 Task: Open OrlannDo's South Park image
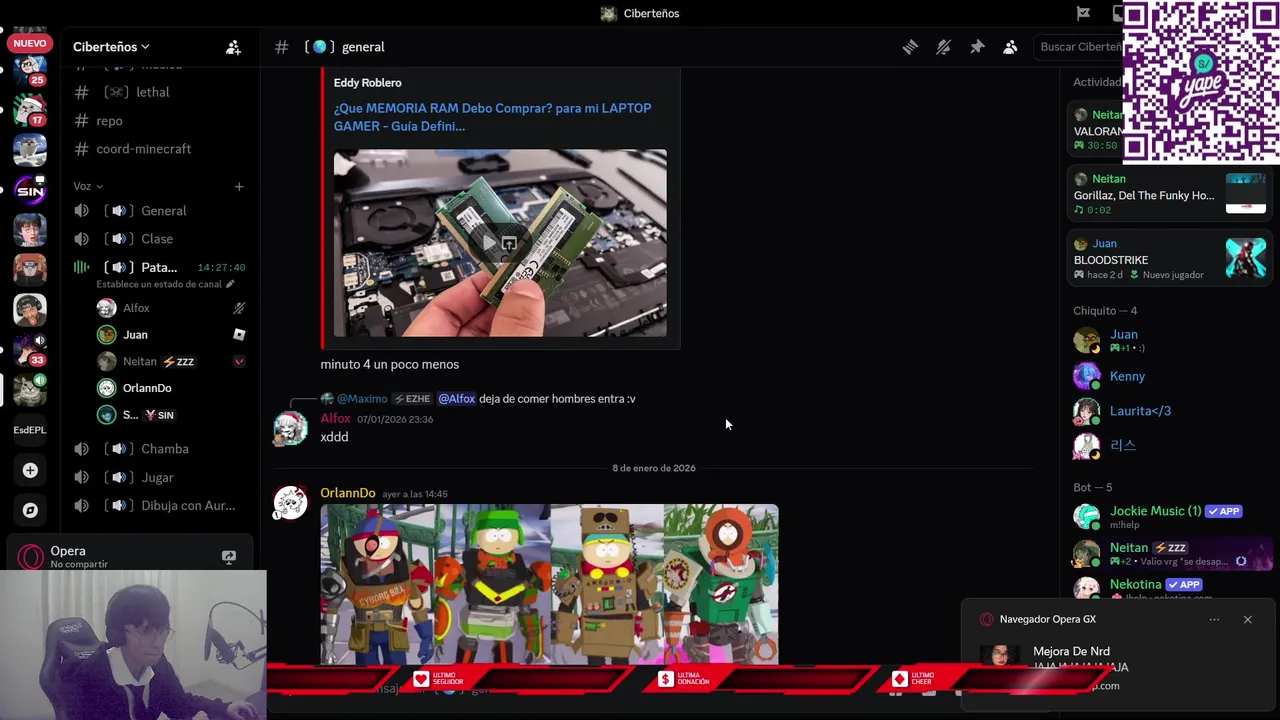point(549,584)
